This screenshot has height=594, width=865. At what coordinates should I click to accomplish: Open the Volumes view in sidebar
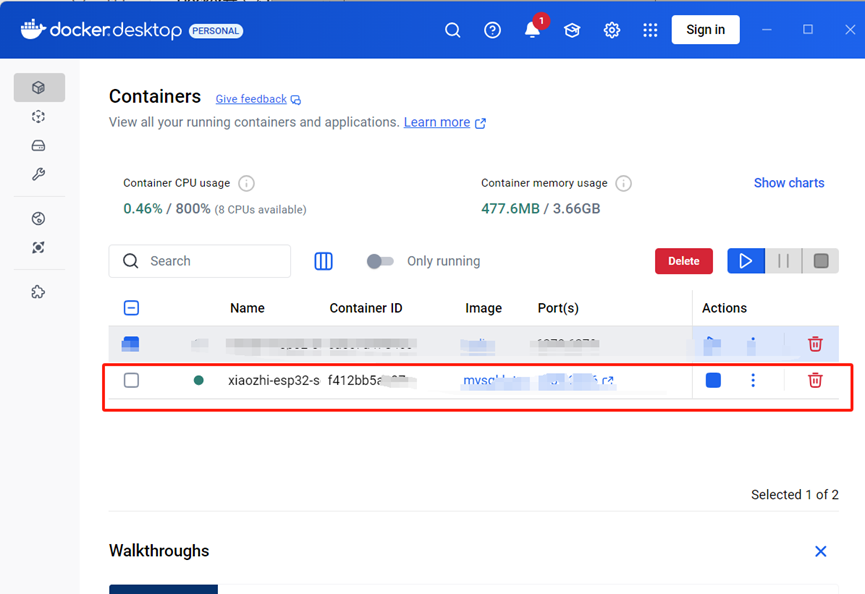click(39, 146)
